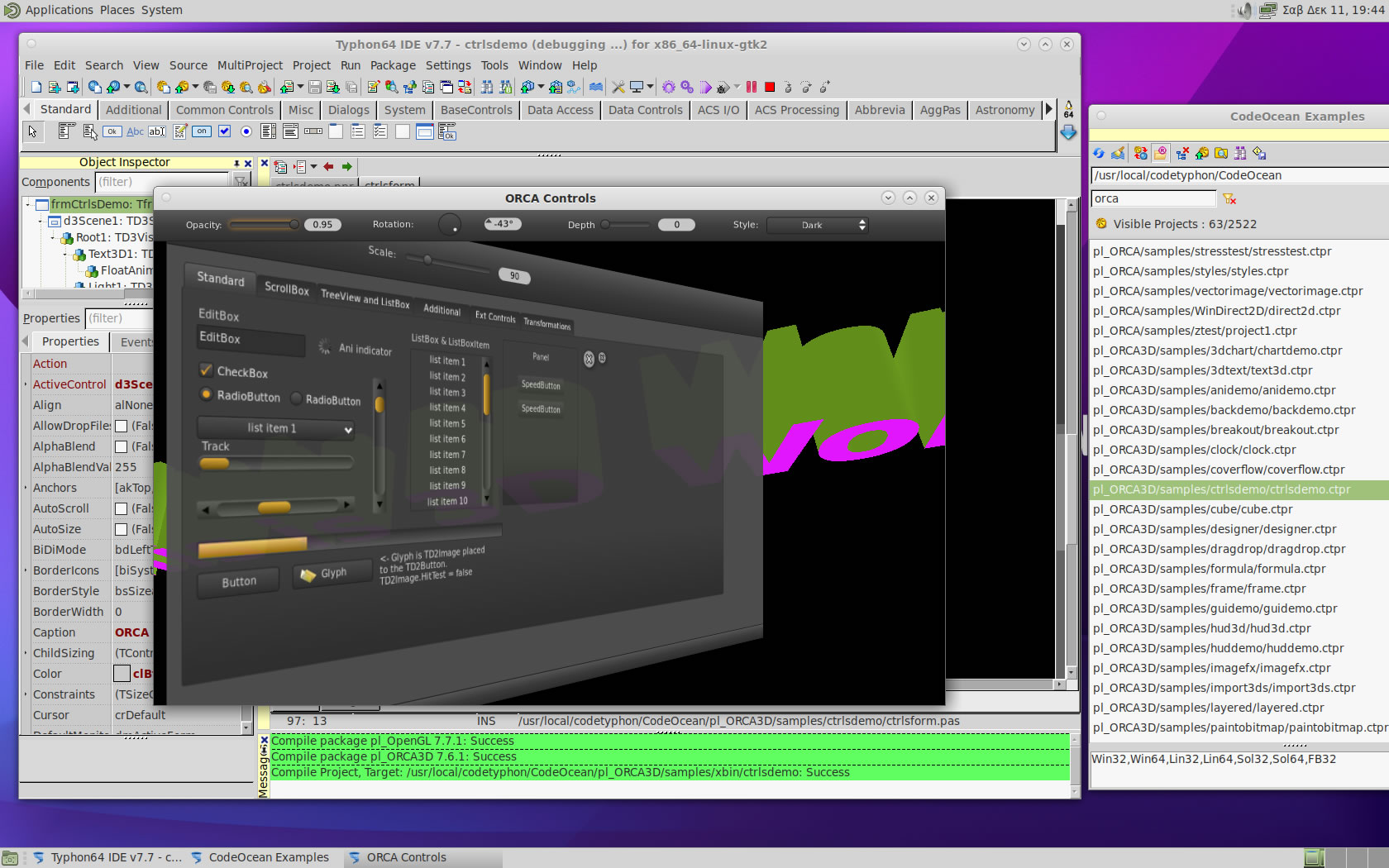Click the green forward arrow in the editor toolbar

pos(347,166)
